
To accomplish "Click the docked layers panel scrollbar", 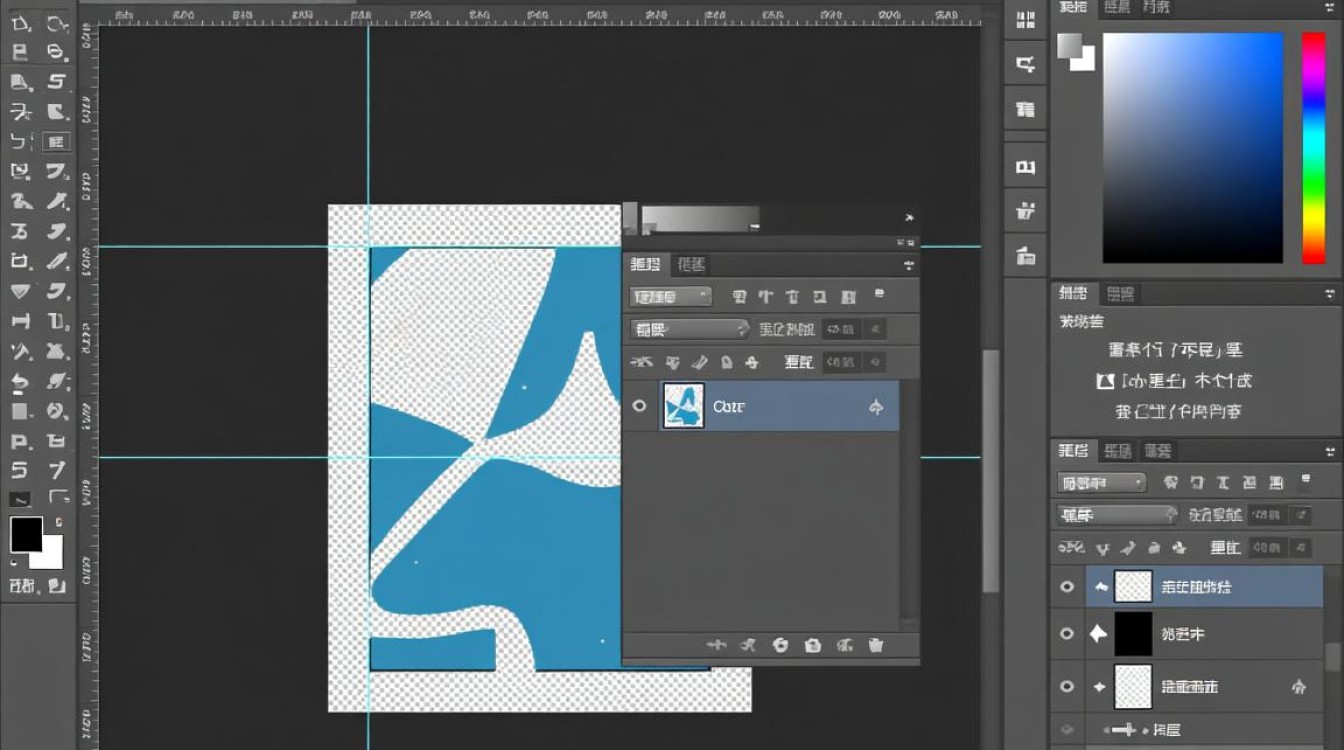I will coord(1332,656).
